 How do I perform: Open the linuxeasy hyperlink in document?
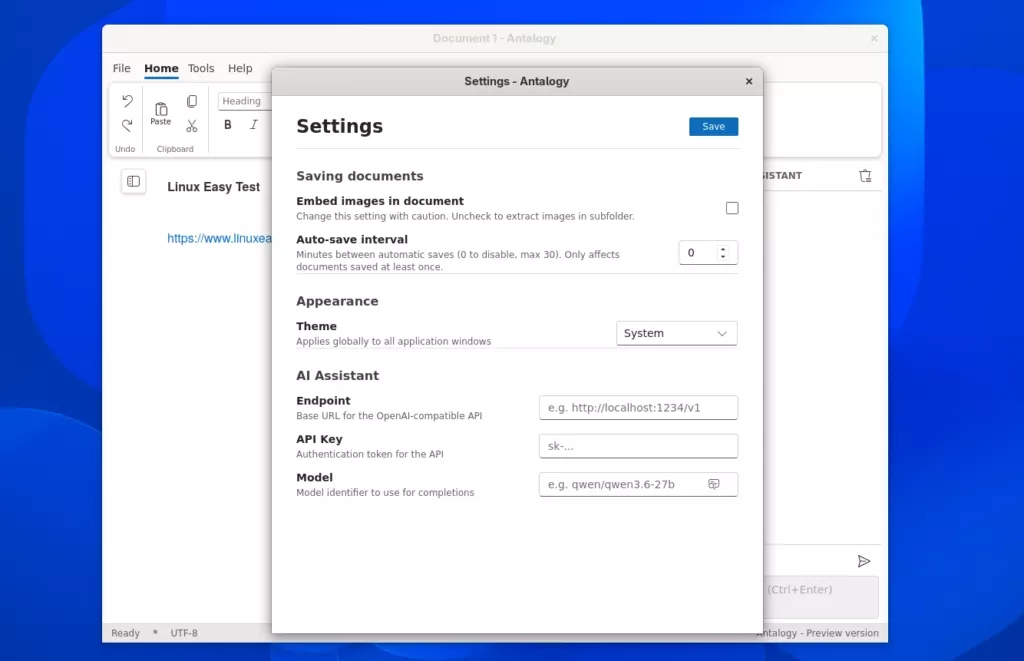[x=219, y=238]
